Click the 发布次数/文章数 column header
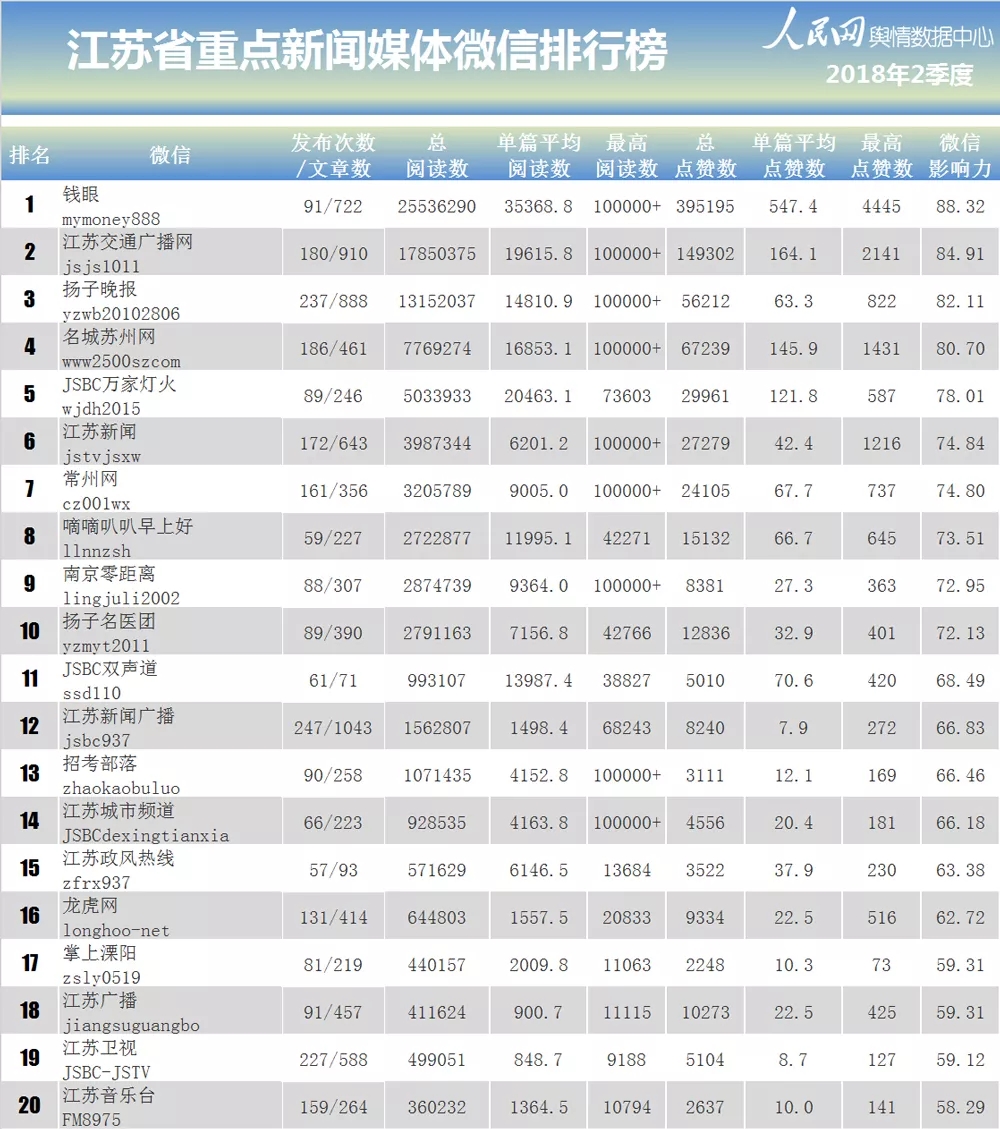Viewport: 1000px width, 1129px height. 333,155
